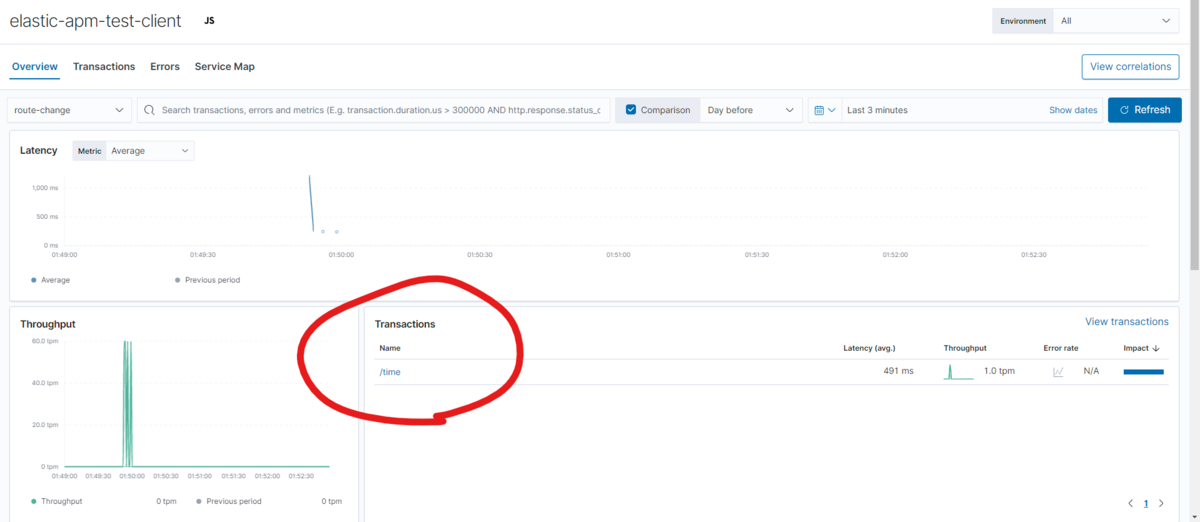Switch to the Transactions tab

click(104, 67)
